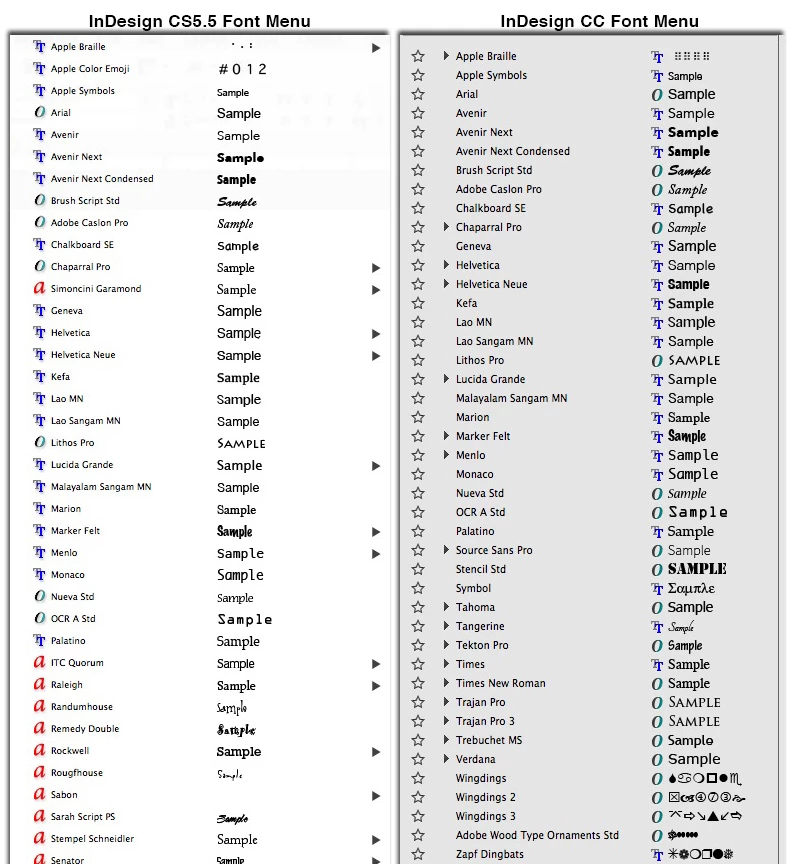Click the TrueType icon beside Apple Color Emoji
This screenshot has width=792, height=864.
point(39,68)
